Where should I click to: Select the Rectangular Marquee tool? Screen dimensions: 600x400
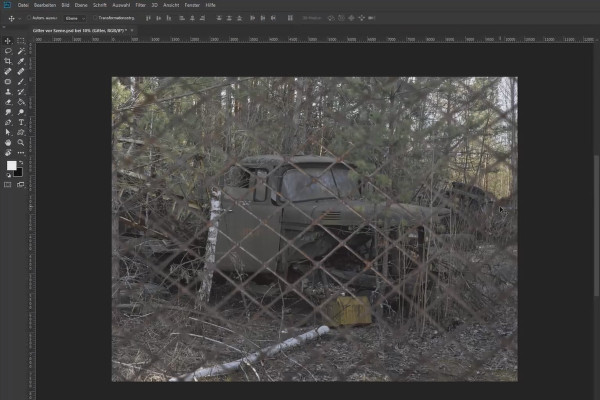[21, 41]
